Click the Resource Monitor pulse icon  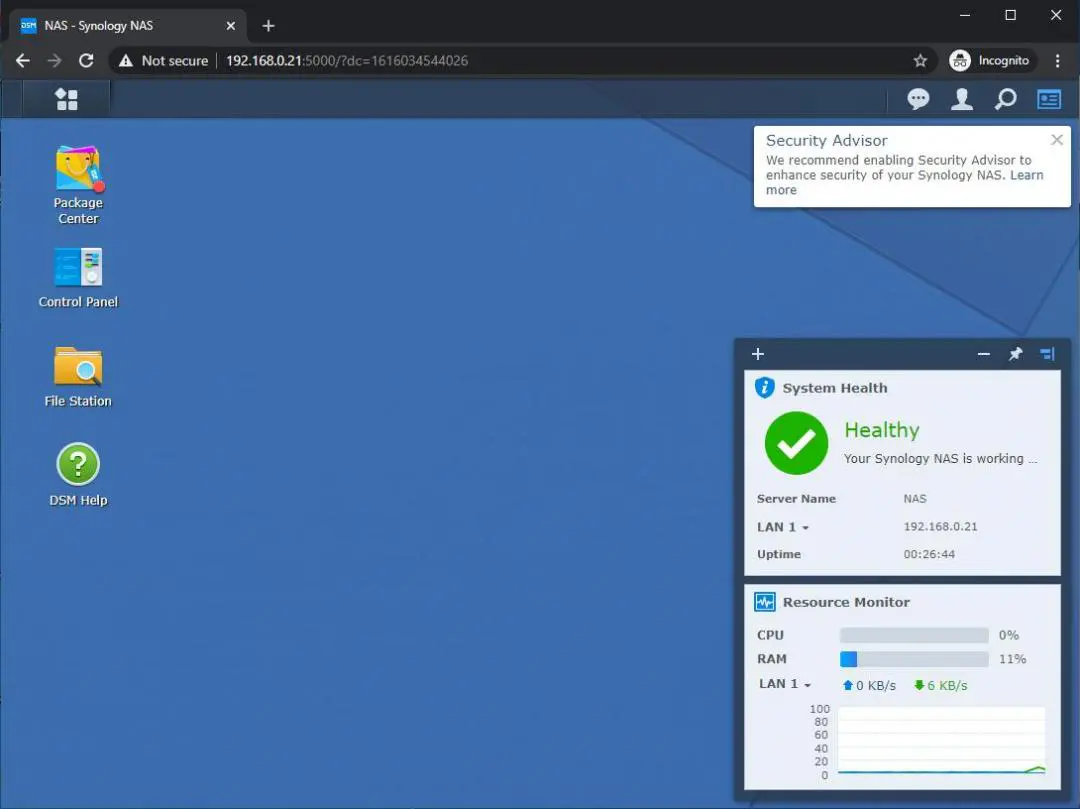tap(765, 602)
